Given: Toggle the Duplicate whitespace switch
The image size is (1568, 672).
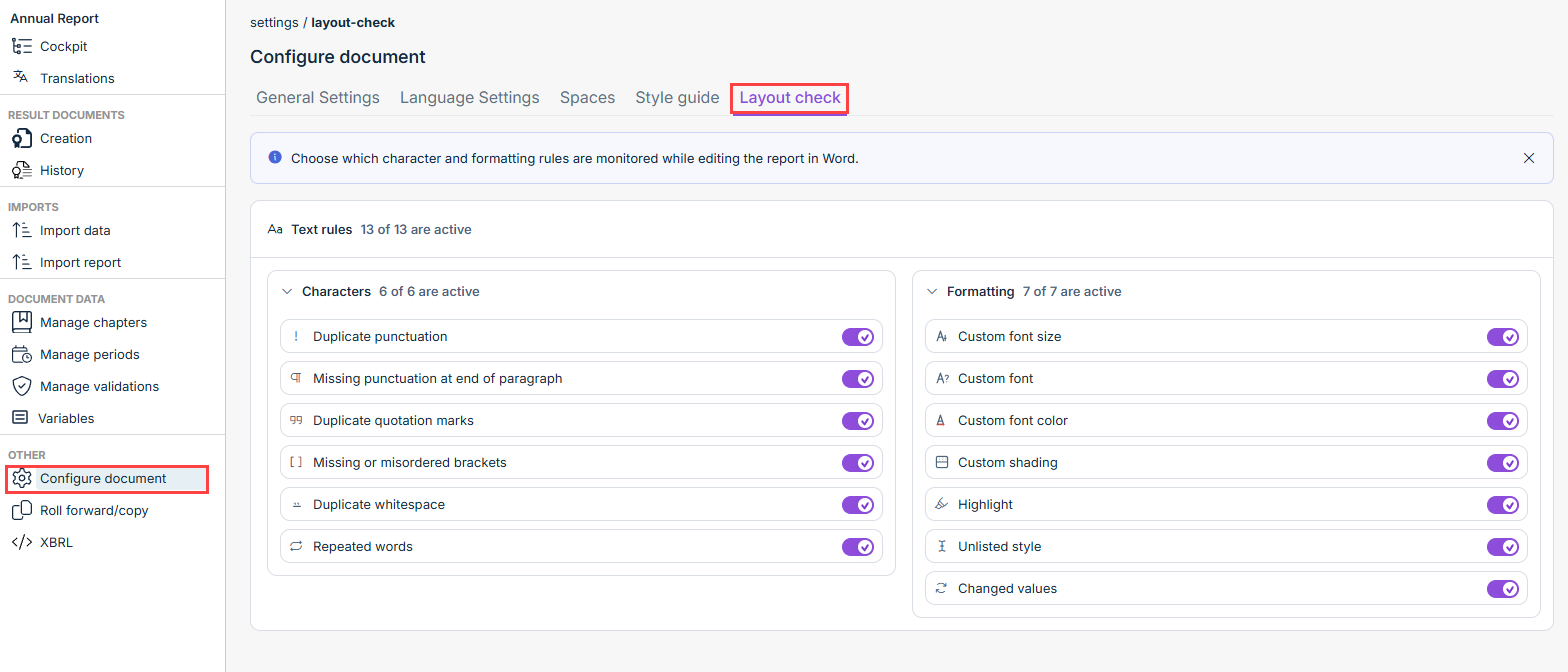Looking at the screenshot, I should pos(858,505).
